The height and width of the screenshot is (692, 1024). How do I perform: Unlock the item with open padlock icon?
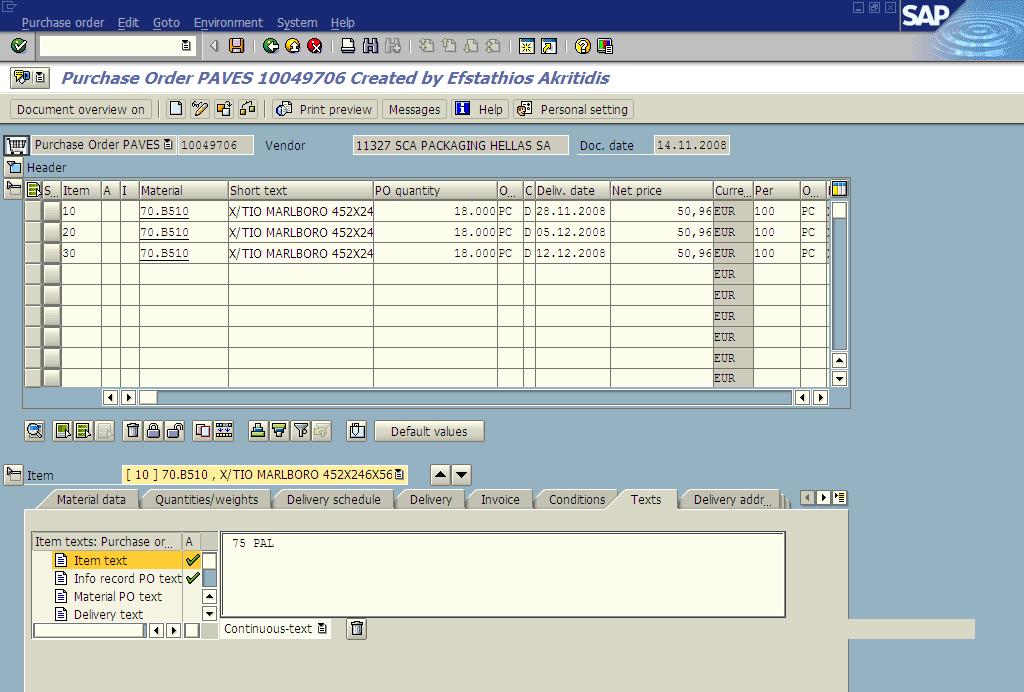[174, 431]
